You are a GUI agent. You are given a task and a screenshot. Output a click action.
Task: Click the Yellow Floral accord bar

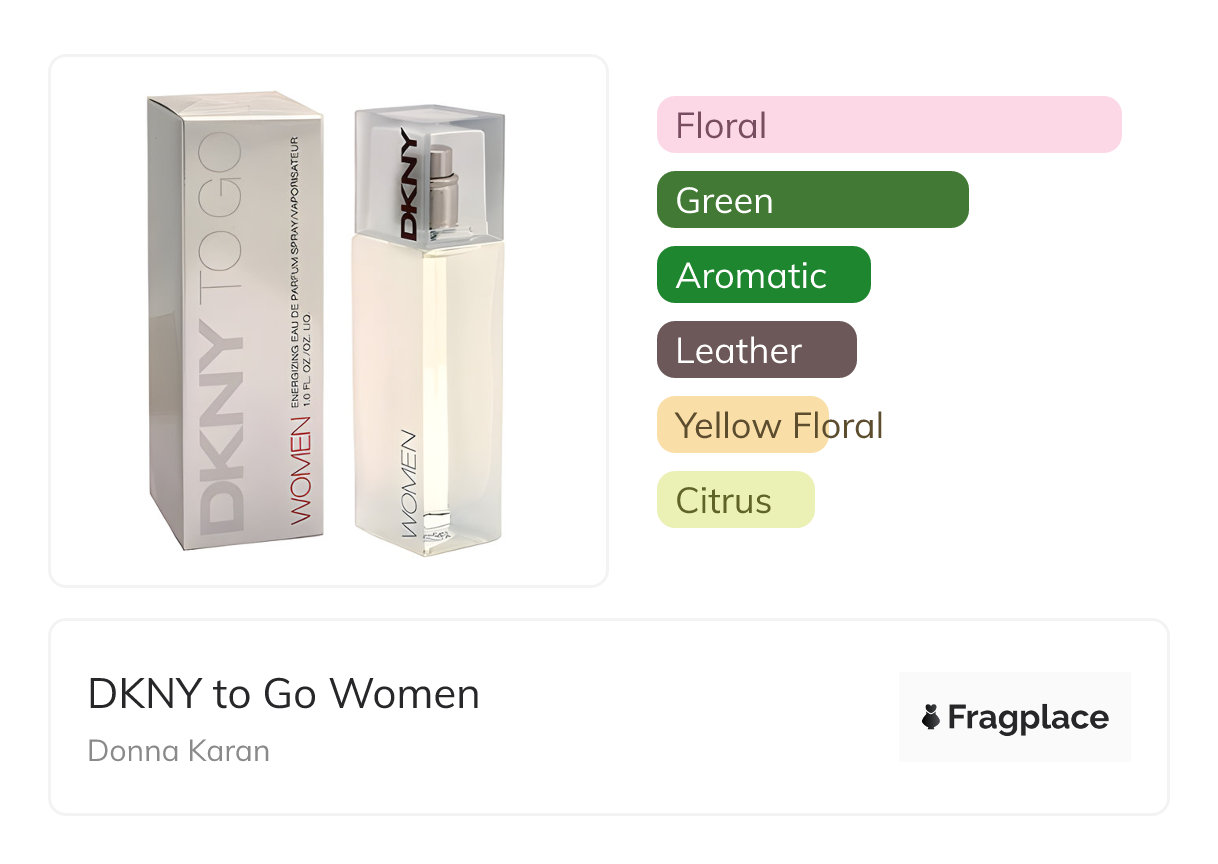pyautogui.click(x=742, y=425)
